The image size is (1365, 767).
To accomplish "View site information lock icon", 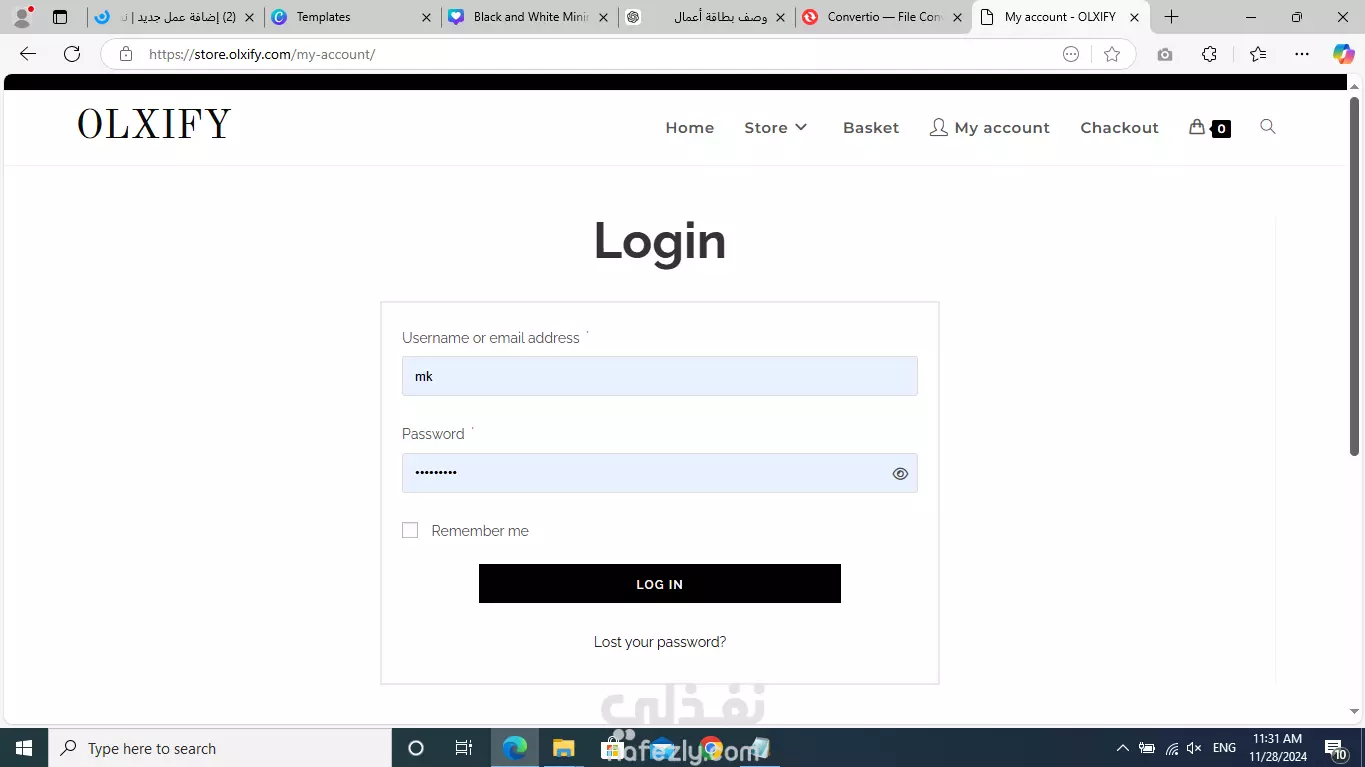I will 125,54.
